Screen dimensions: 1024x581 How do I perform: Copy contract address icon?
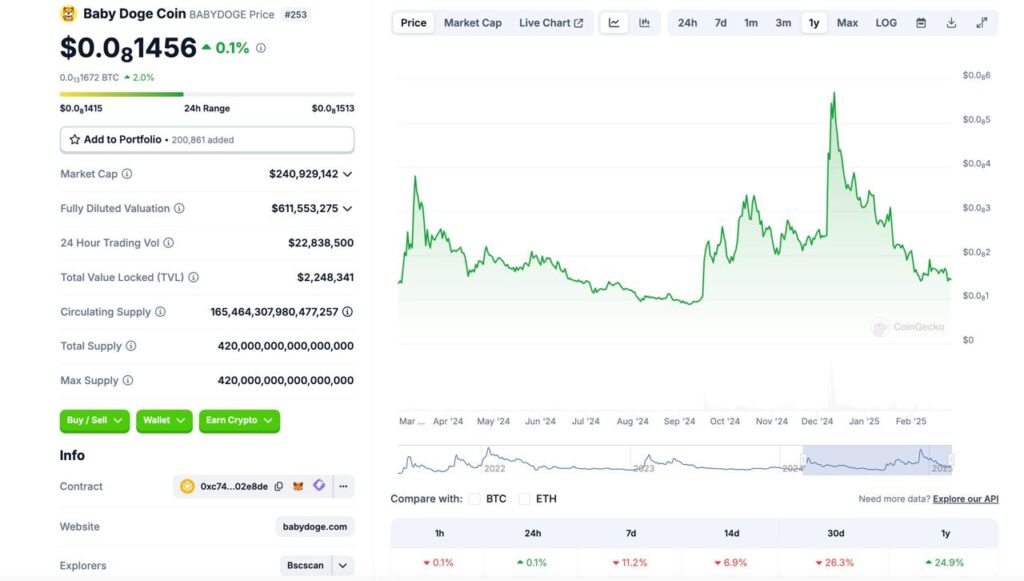pyautogui.click(x=279, y=486)
